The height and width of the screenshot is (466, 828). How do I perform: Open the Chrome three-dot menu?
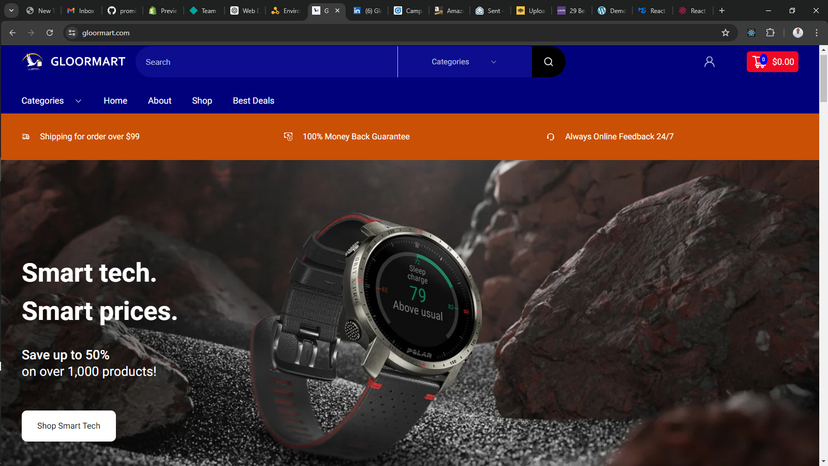pos(816,33)
